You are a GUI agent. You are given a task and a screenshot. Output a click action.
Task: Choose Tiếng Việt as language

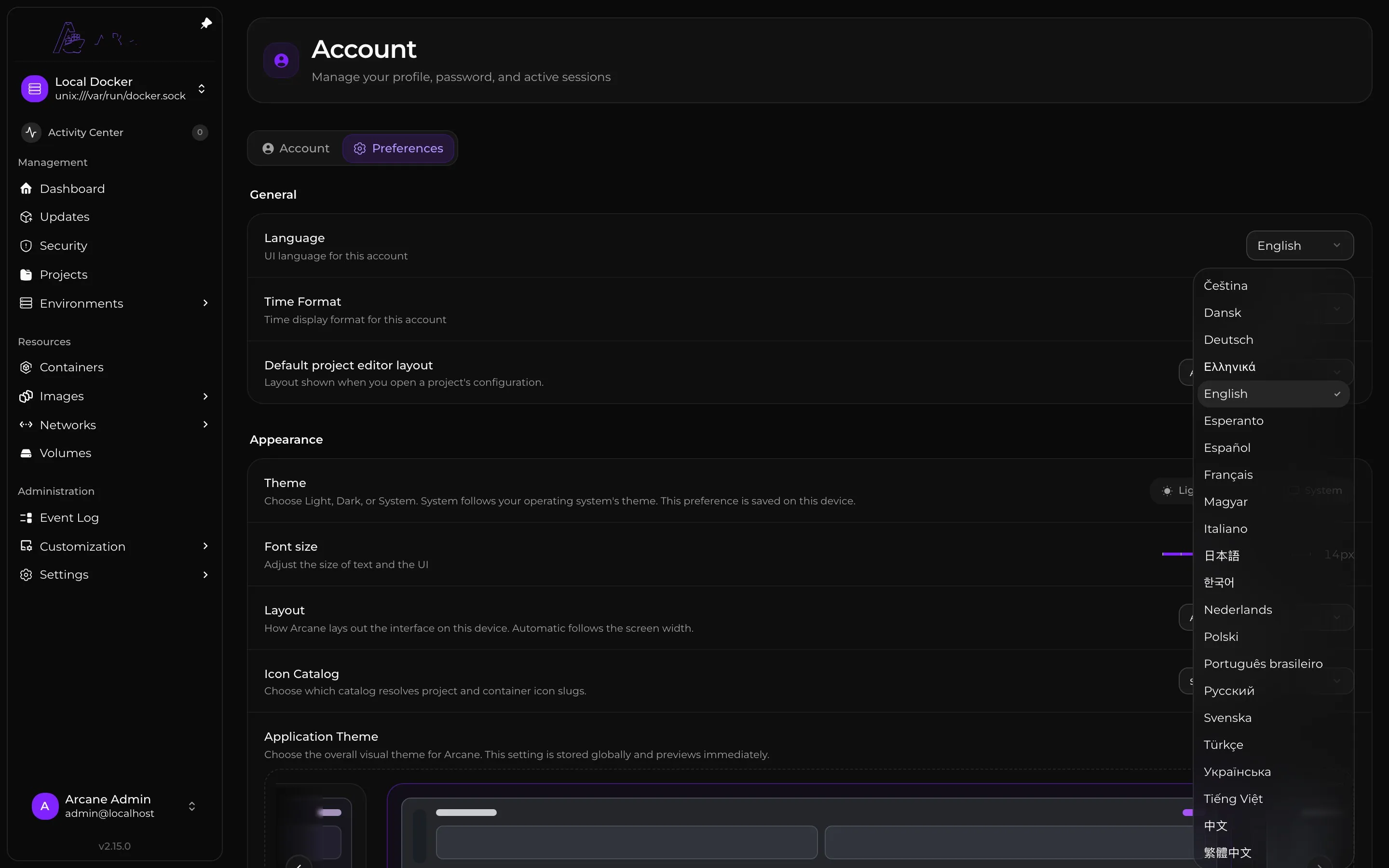(1273, 799)
